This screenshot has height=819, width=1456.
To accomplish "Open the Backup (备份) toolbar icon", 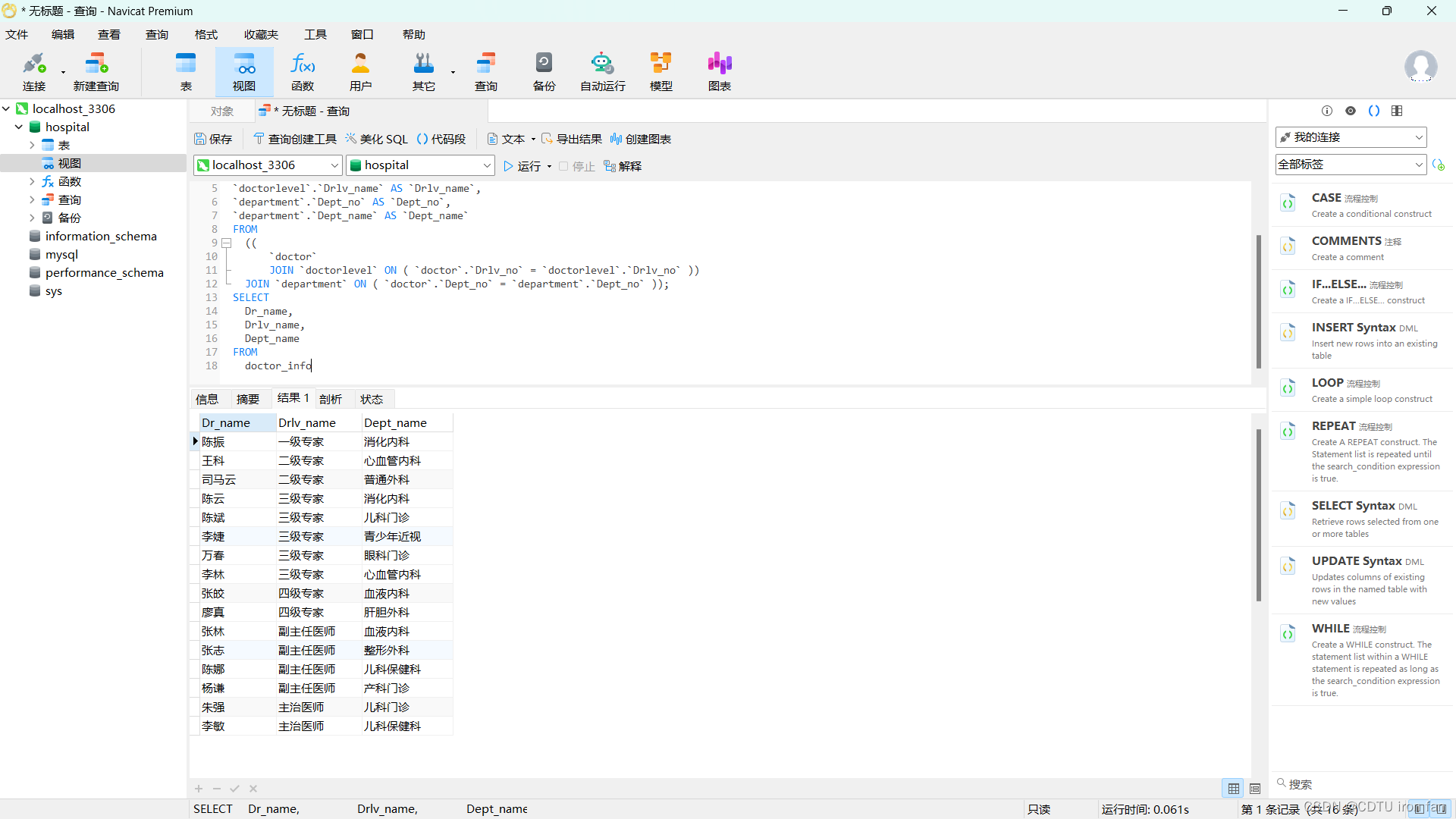I will 544,72.
